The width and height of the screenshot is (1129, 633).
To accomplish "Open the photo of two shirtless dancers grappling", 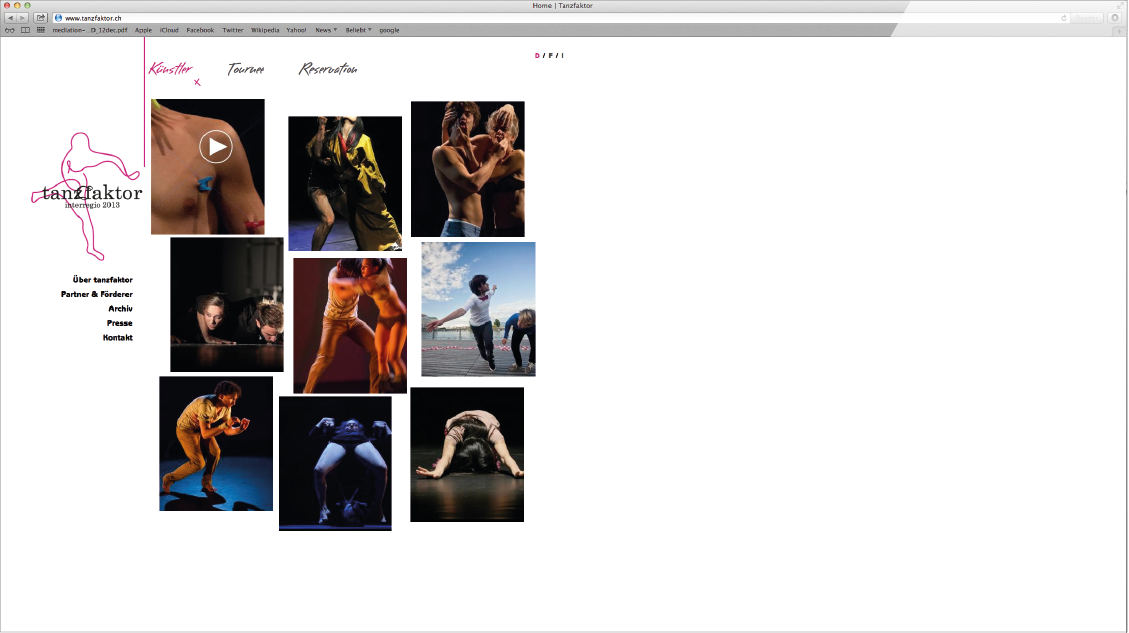I will 468,169.
